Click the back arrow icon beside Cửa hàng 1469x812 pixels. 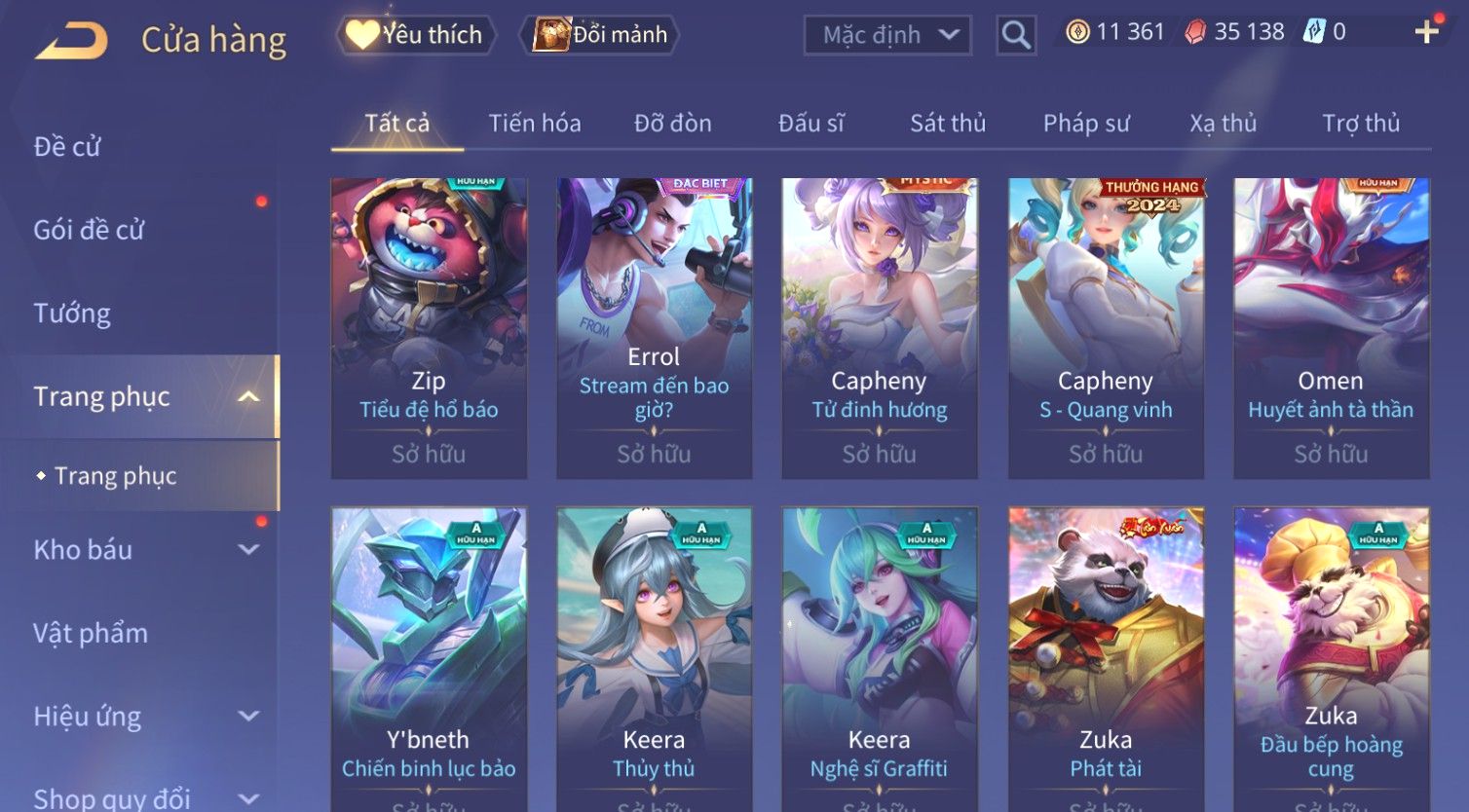pos(71,41)
